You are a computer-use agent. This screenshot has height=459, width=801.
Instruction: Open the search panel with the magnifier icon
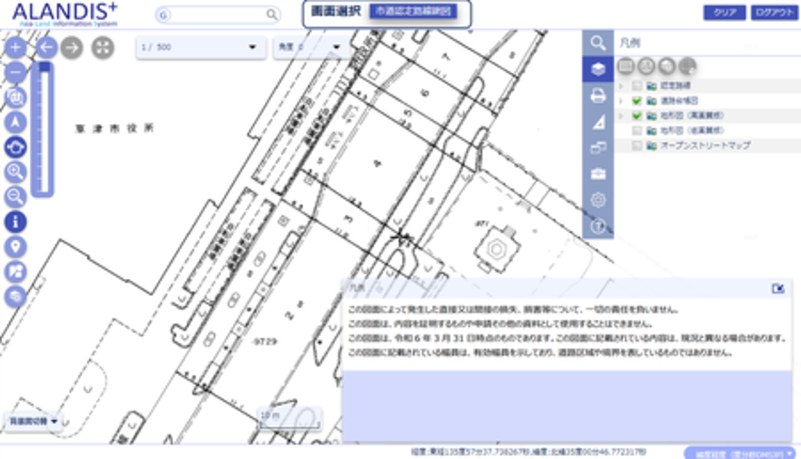click(598, 43)
